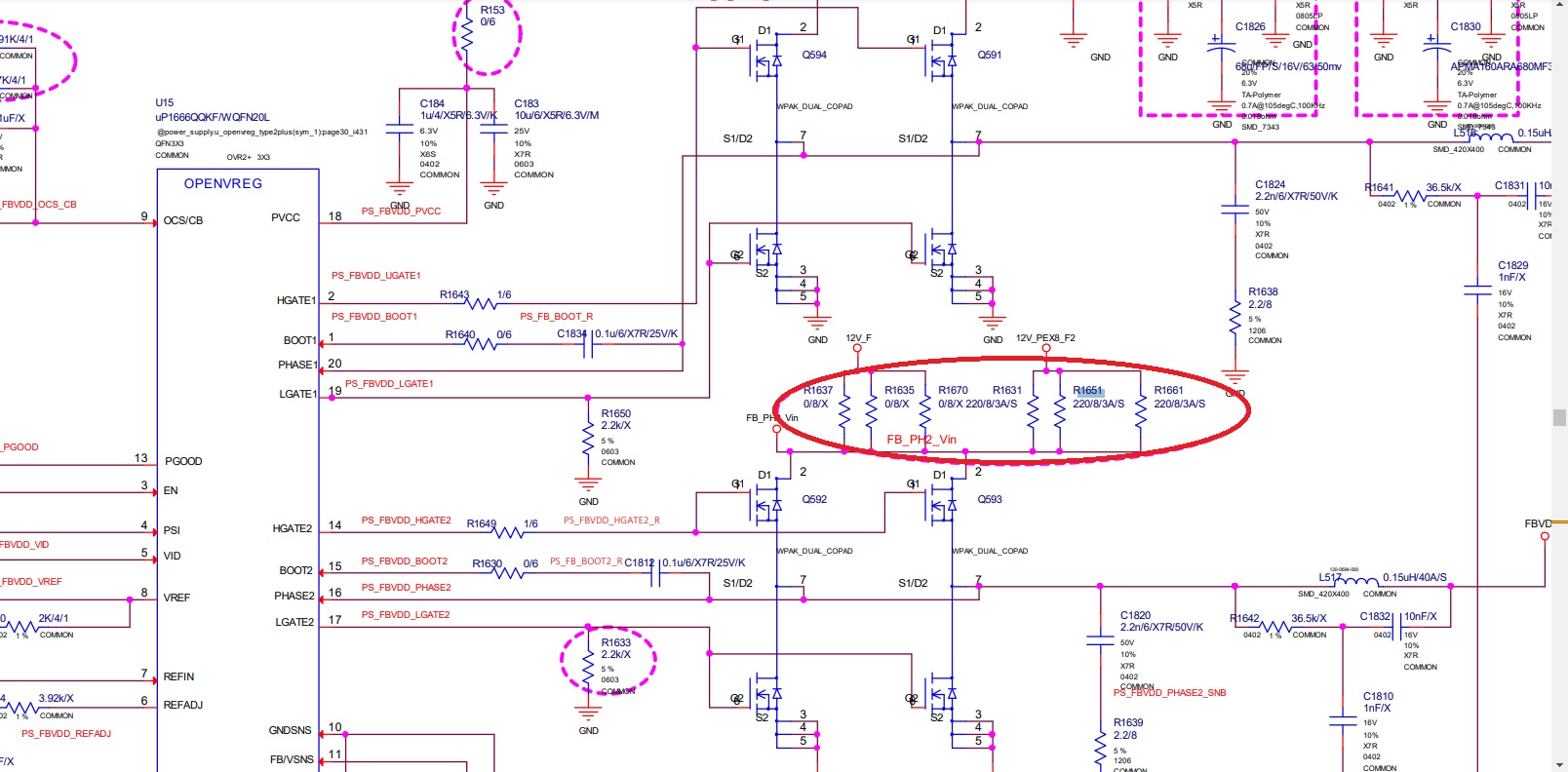Select the Q594 MOSFET designator
The width and height of the screenshot is (1568, 772).
tap(814, 55)
